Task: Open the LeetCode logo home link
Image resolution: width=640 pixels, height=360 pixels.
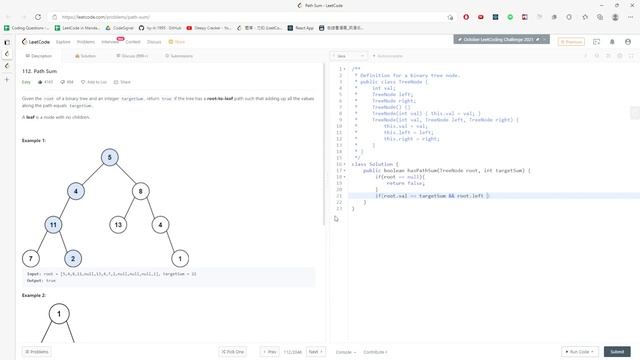Action: click(x=36, y=42)
